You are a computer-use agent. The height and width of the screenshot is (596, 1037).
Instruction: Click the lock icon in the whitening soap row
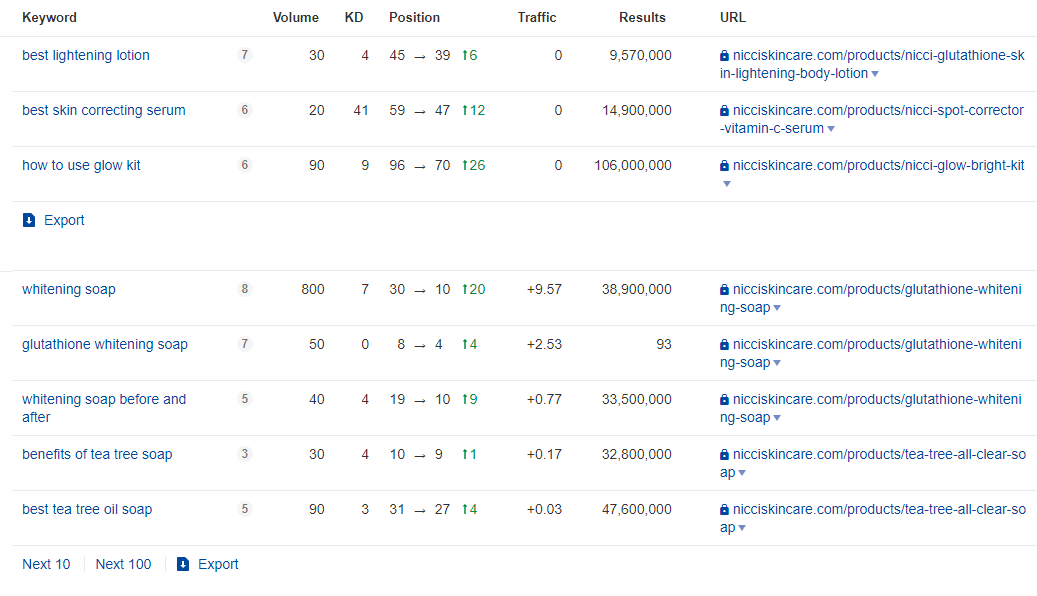[724, 290]
